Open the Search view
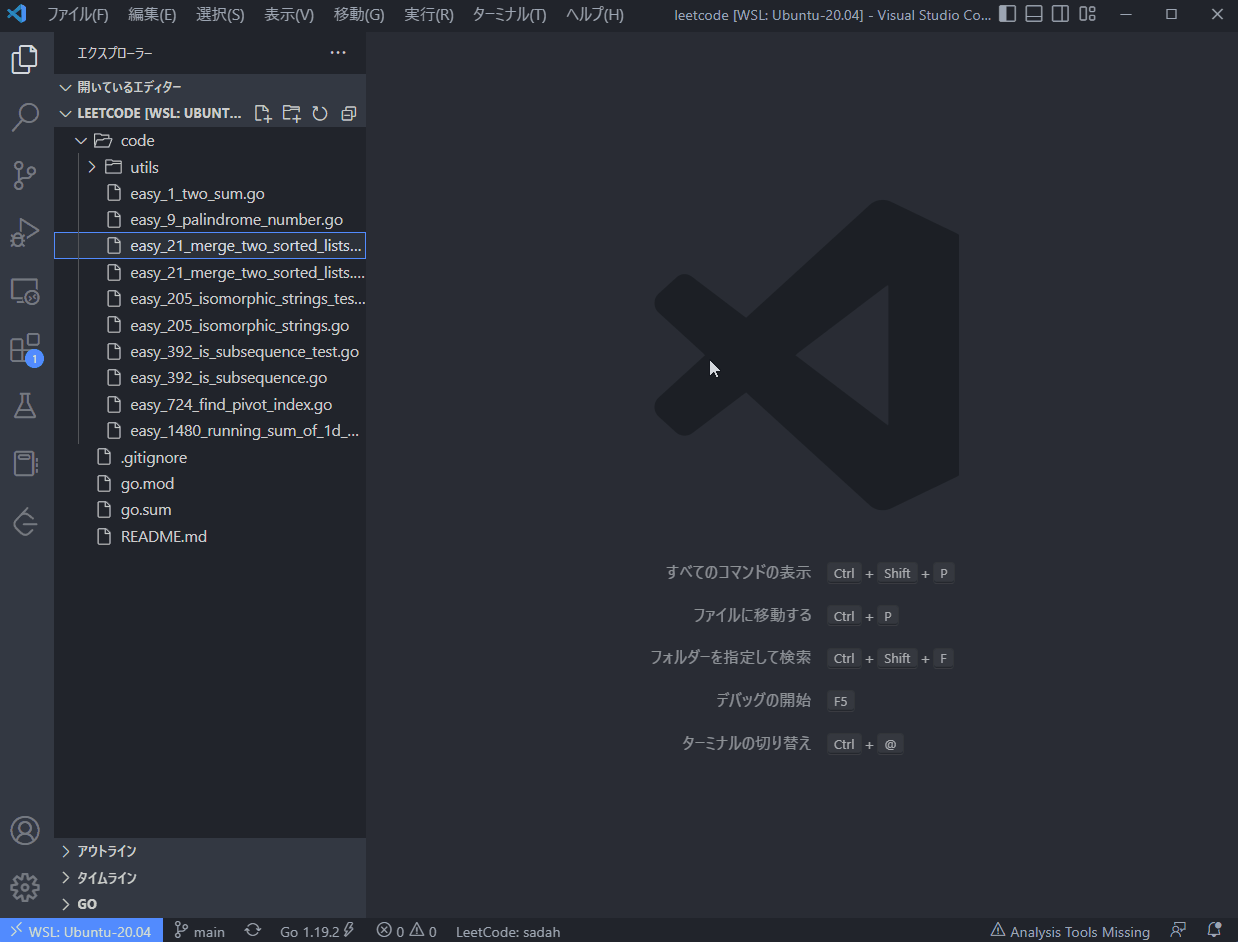This screenshot has width=1238, height=942. (25, 117)
